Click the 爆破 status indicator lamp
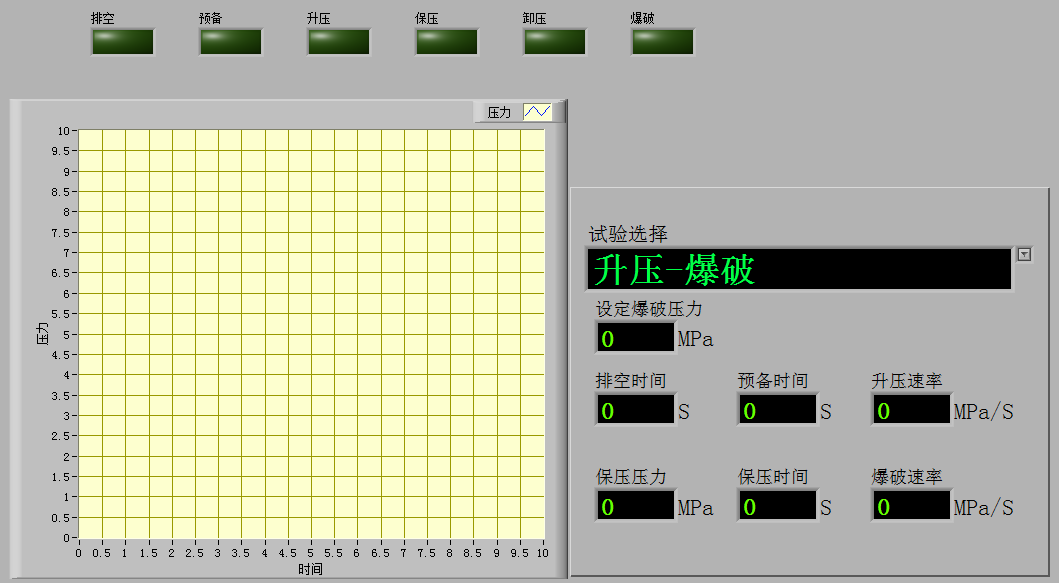The height and width of the screenshot is (583, 1059). click(662, 40)
